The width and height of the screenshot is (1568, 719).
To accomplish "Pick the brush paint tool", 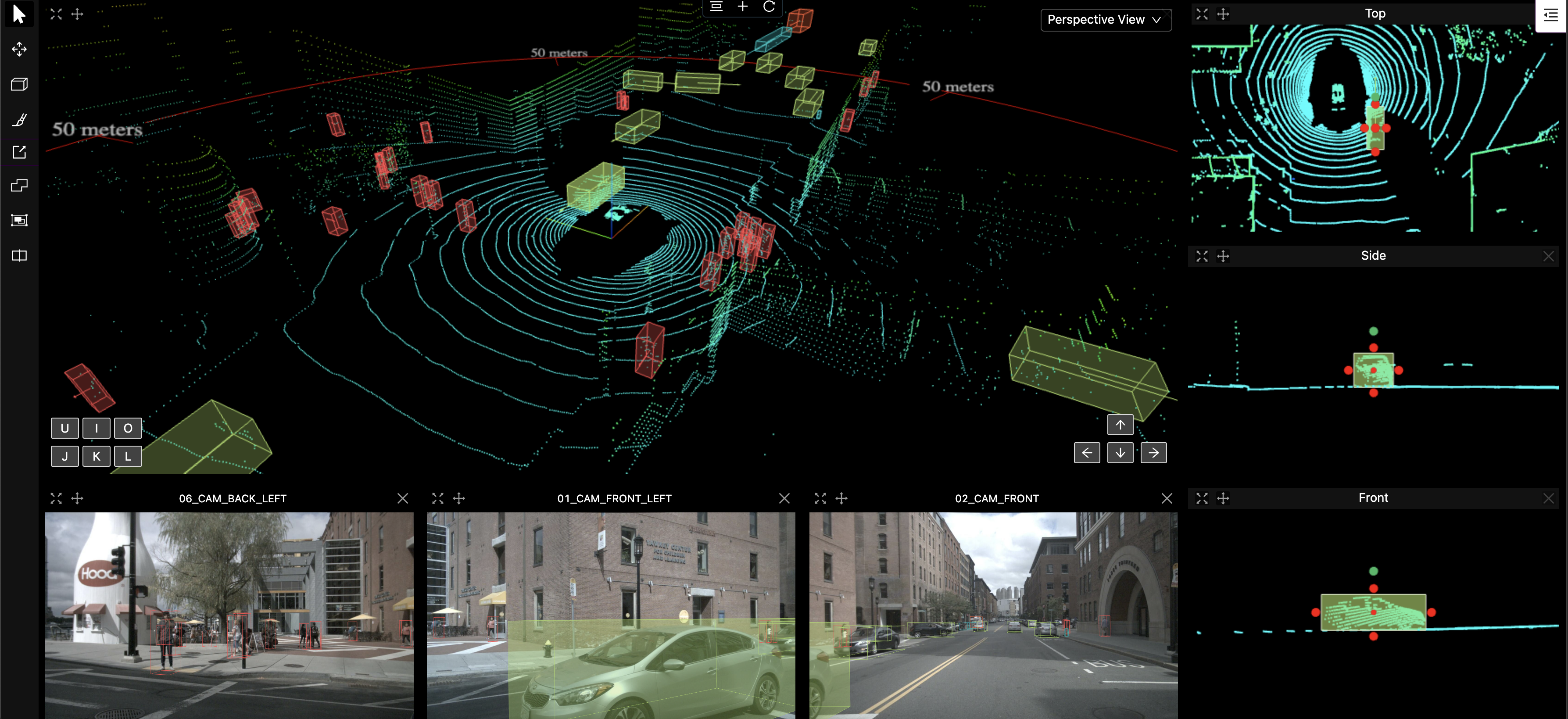I will pos(19,119).
